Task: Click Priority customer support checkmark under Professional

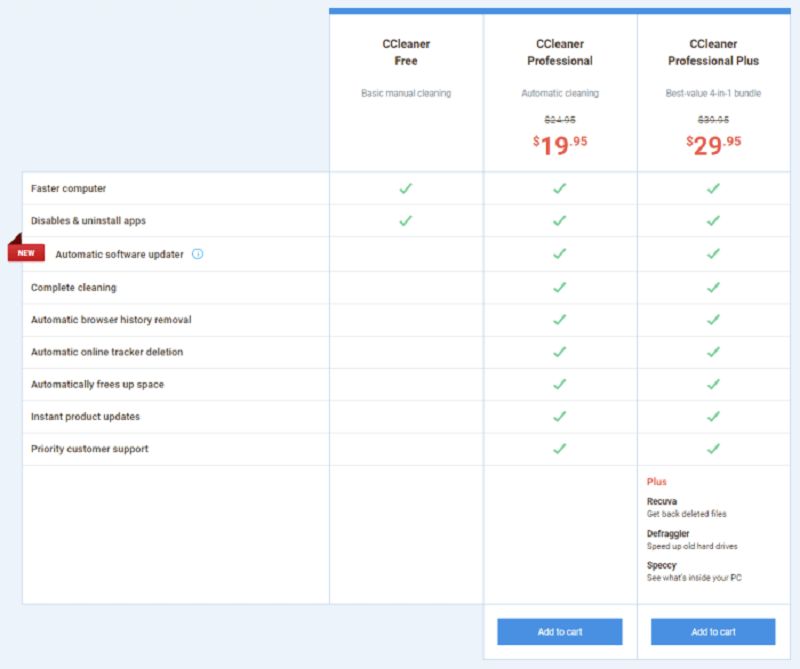Action: [559, 449]
